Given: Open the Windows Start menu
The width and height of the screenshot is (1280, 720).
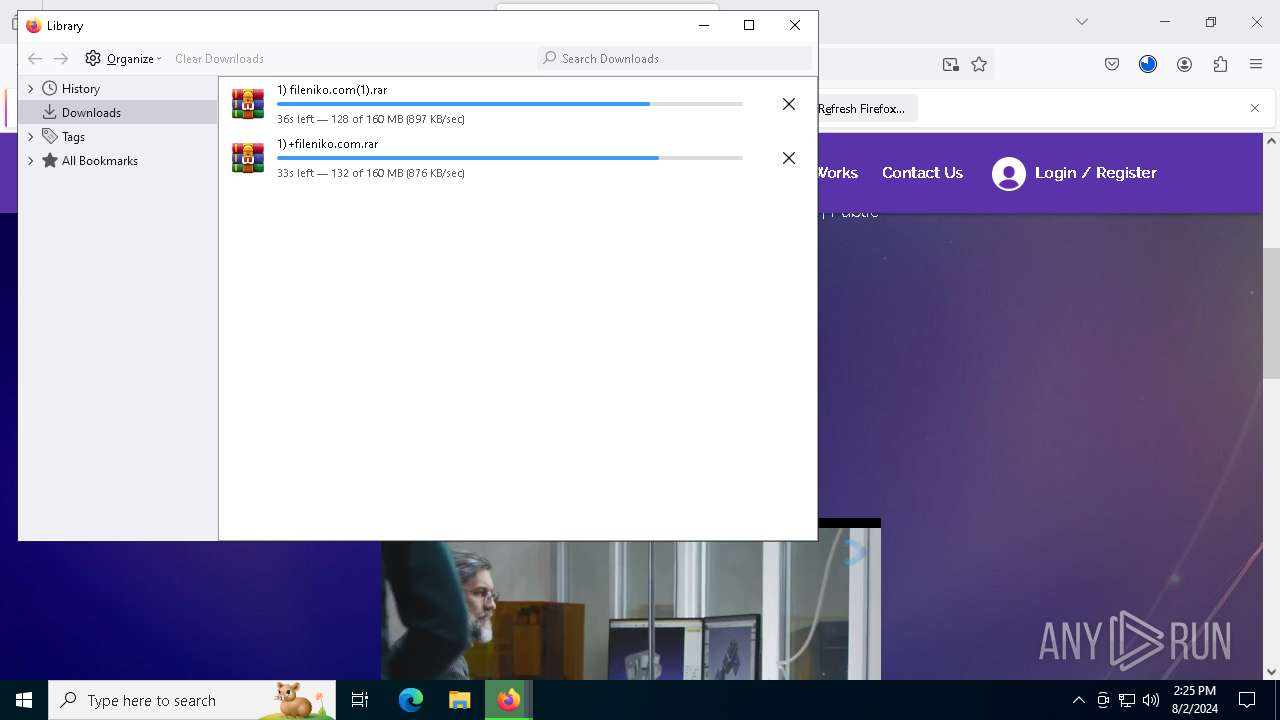Looking at the screenshot, I should click(24, 700).
